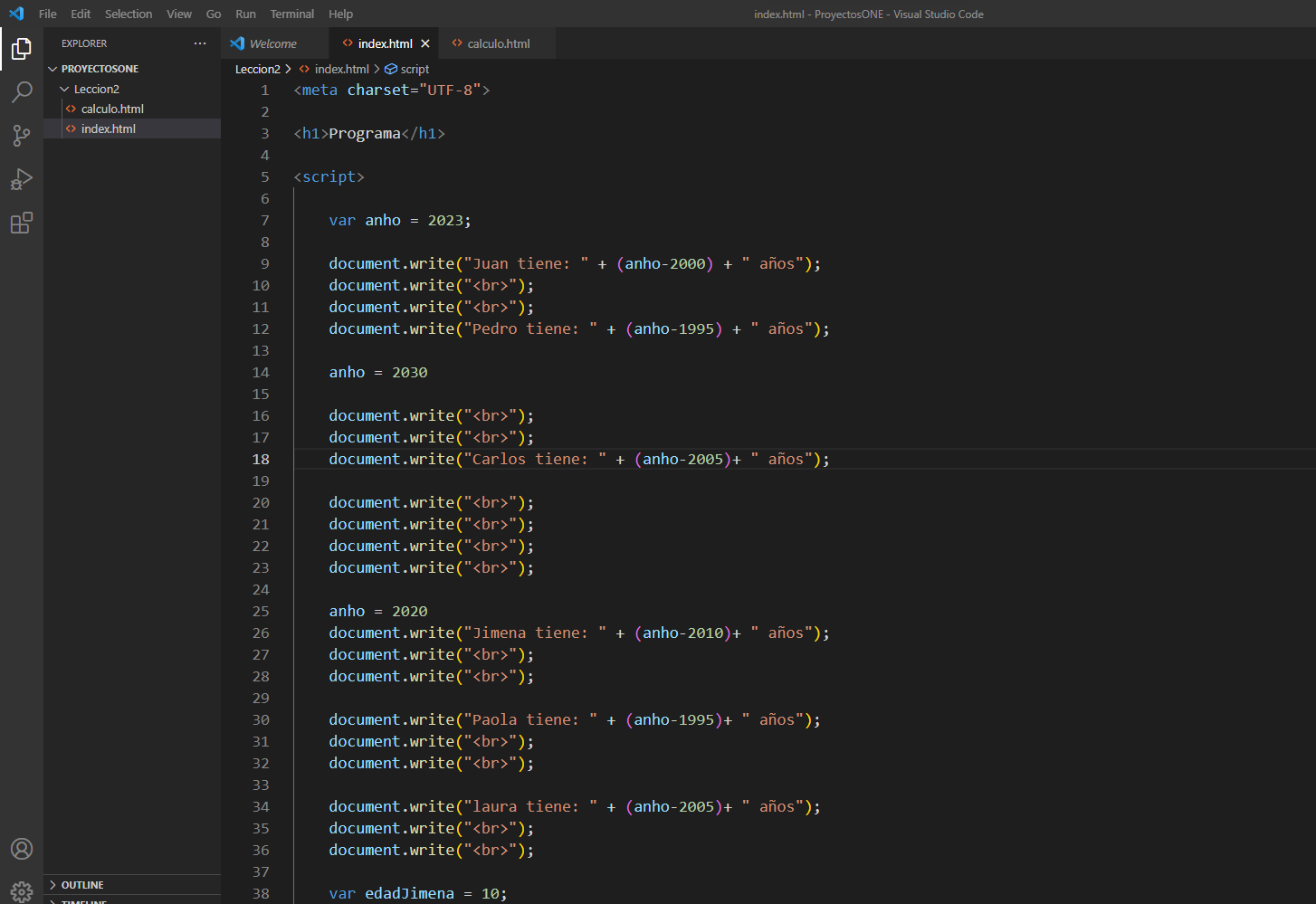Viewport: 1316px width, 904px height.
Task: Open the Run and Debug view
Action: click(x=22, y=179)
